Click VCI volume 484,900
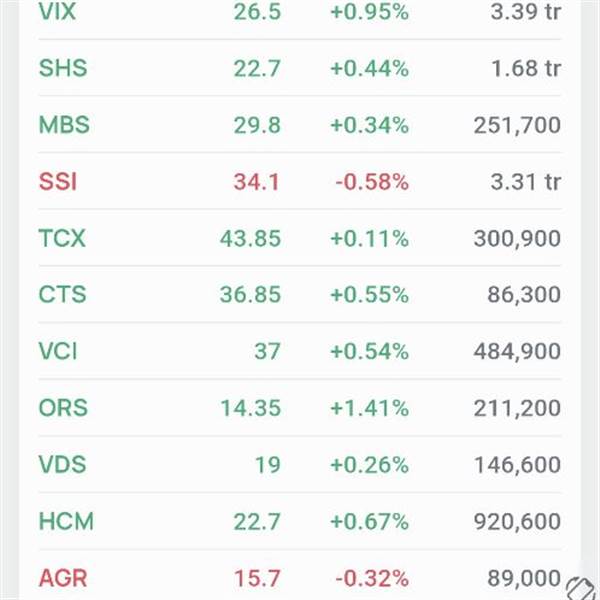This screenshot has height=600, width=600. click(516, 352)
